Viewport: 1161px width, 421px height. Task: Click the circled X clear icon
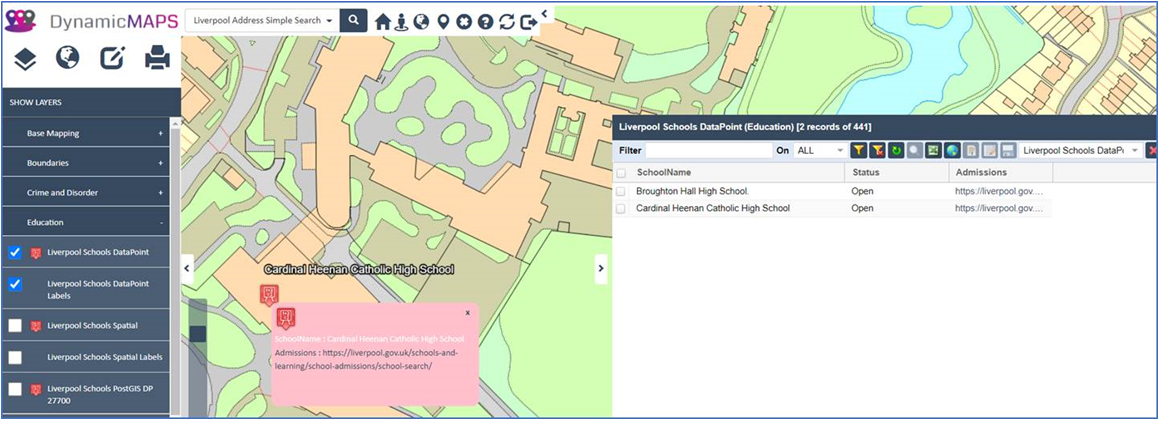coord(464,22)
